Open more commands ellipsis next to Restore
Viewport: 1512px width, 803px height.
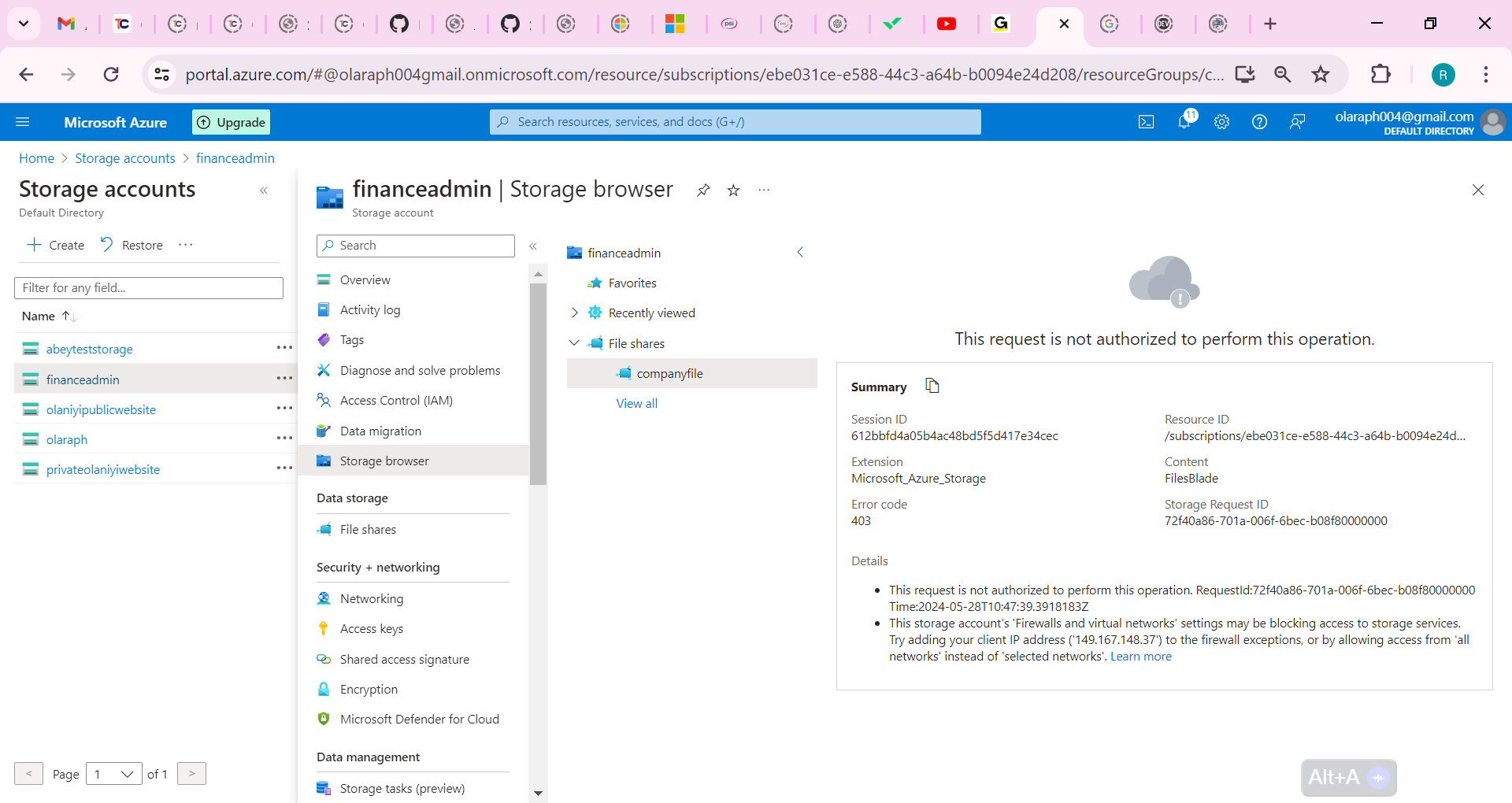(x=186, y=245)
